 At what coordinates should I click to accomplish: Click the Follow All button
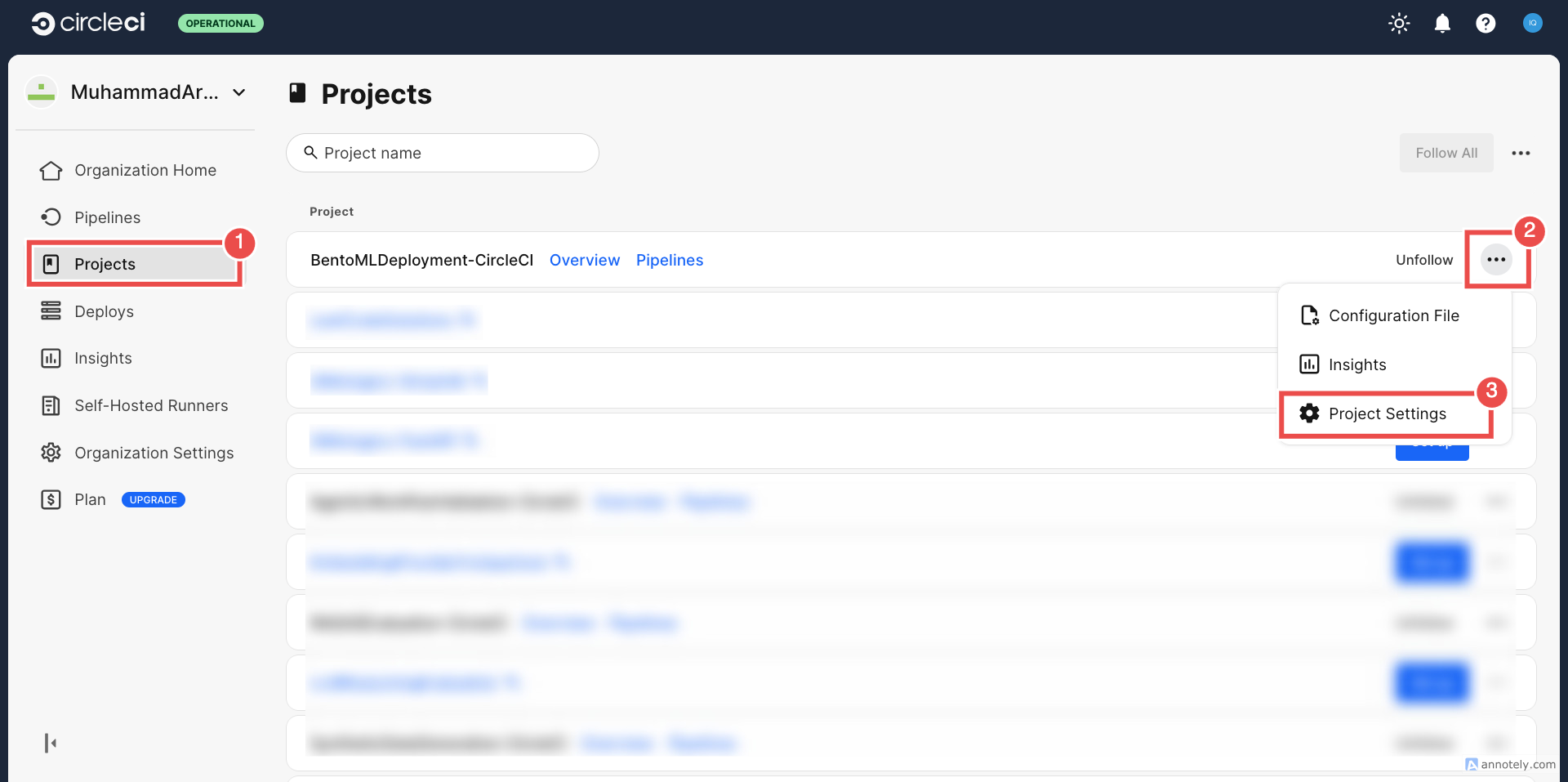(x=1446, y=153)
